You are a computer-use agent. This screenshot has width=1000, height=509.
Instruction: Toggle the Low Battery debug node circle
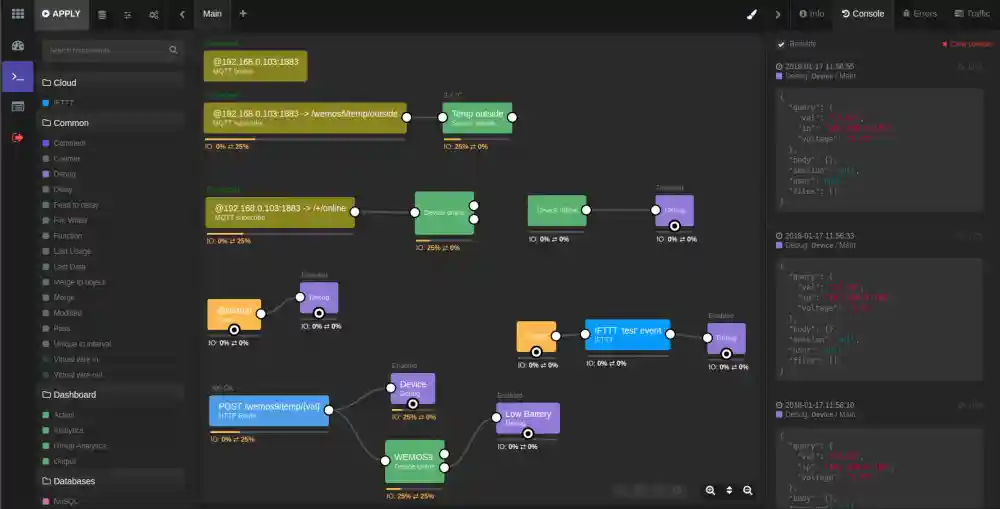tap(527, 433)
